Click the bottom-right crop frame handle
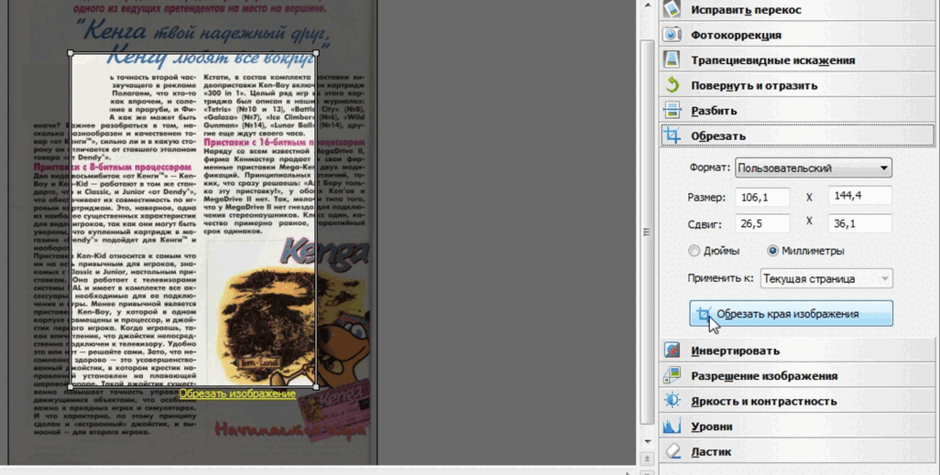 [316, 387]
